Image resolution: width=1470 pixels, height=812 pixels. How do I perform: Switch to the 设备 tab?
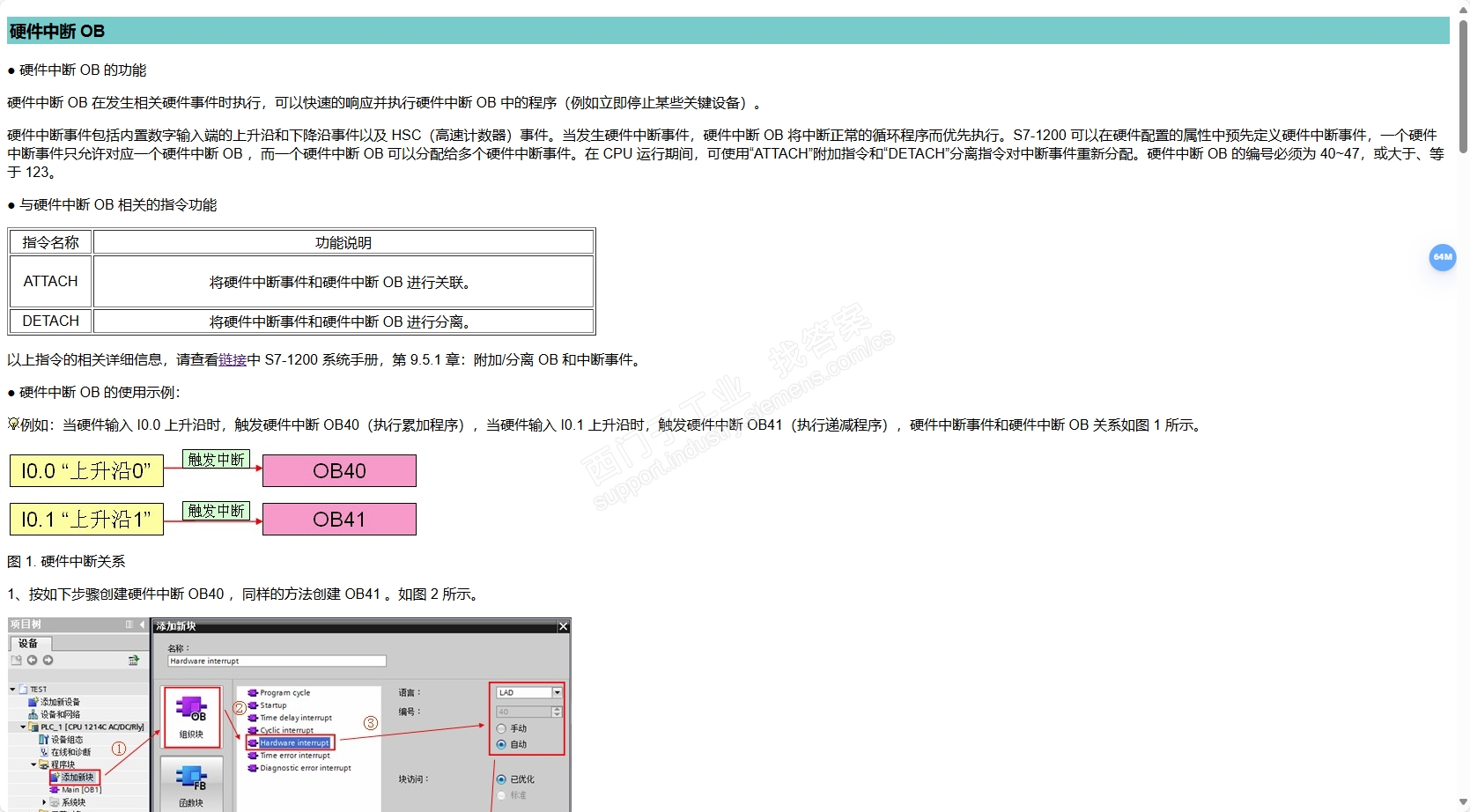pos(29,644)
